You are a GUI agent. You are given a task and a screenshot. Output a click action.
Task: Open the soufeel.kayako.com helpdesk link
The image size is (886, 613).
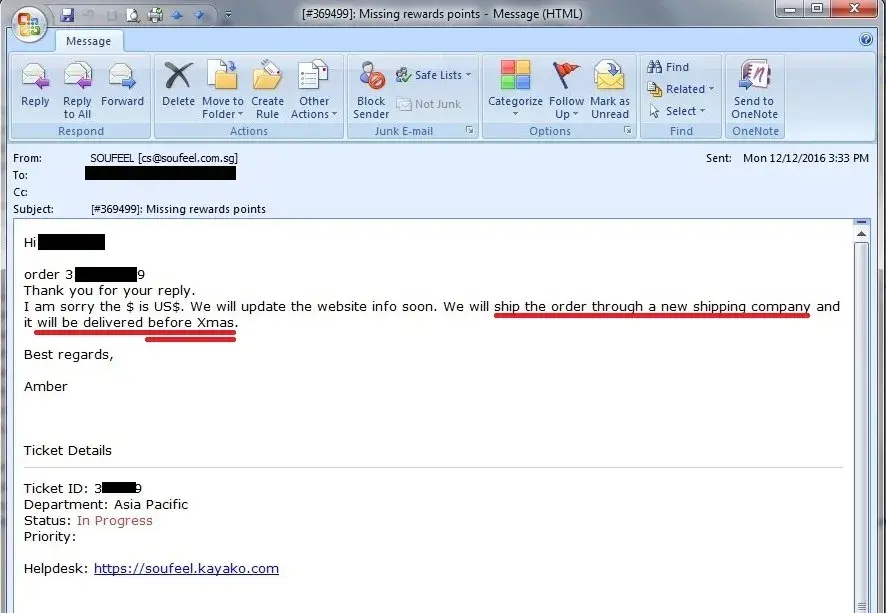click(186, 568)
